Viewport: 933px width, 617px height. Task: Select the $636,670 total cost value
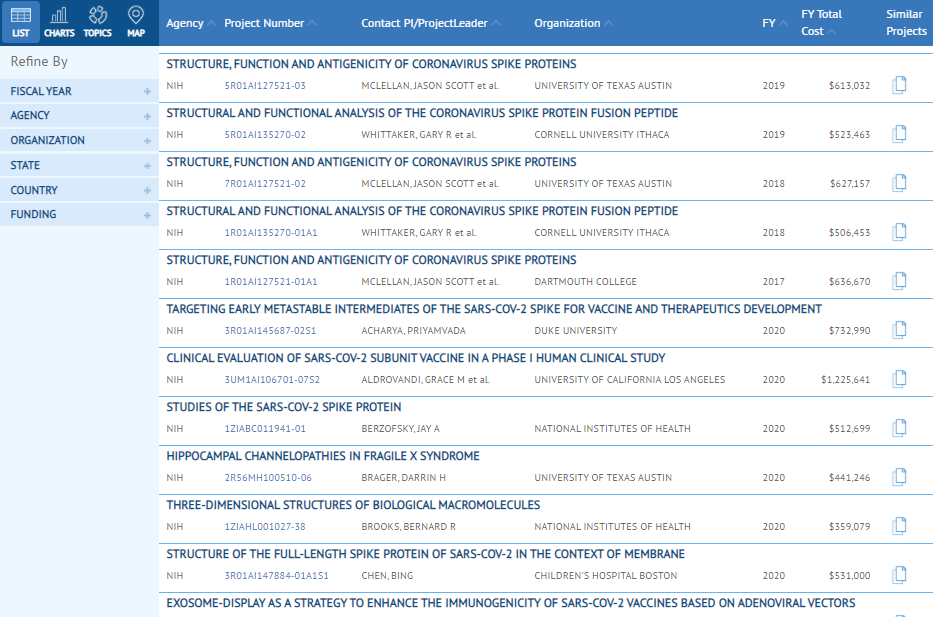849,281
